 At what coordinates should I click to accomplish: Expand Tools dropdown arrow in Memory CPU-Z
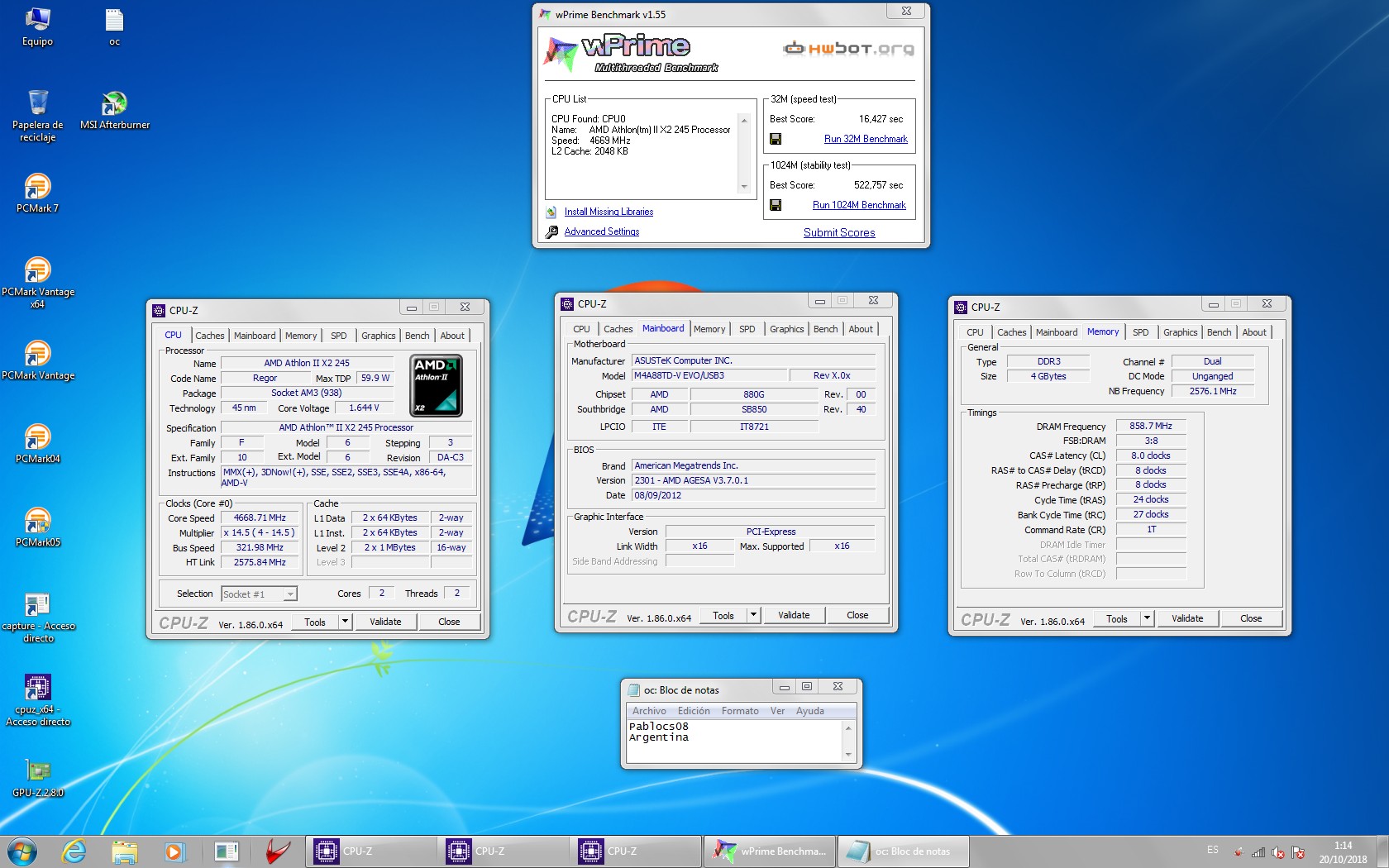point(1147,618)
